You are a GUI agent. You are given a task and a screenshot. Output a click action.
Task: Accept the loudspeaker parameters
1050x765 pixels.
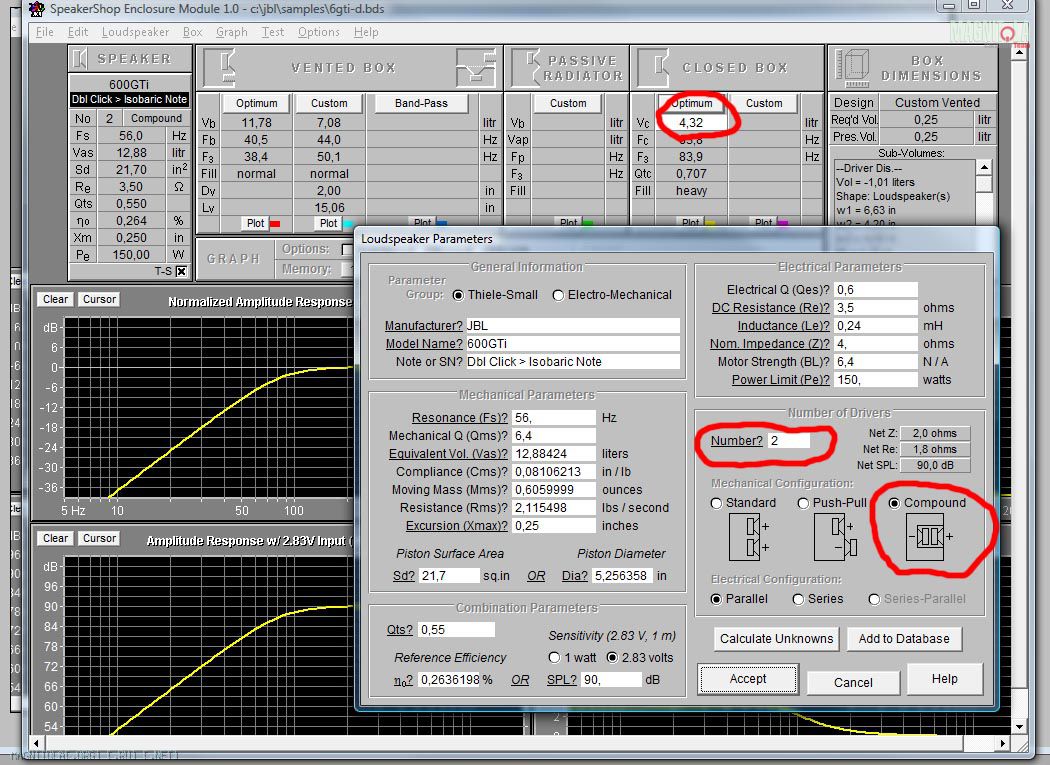748,679
